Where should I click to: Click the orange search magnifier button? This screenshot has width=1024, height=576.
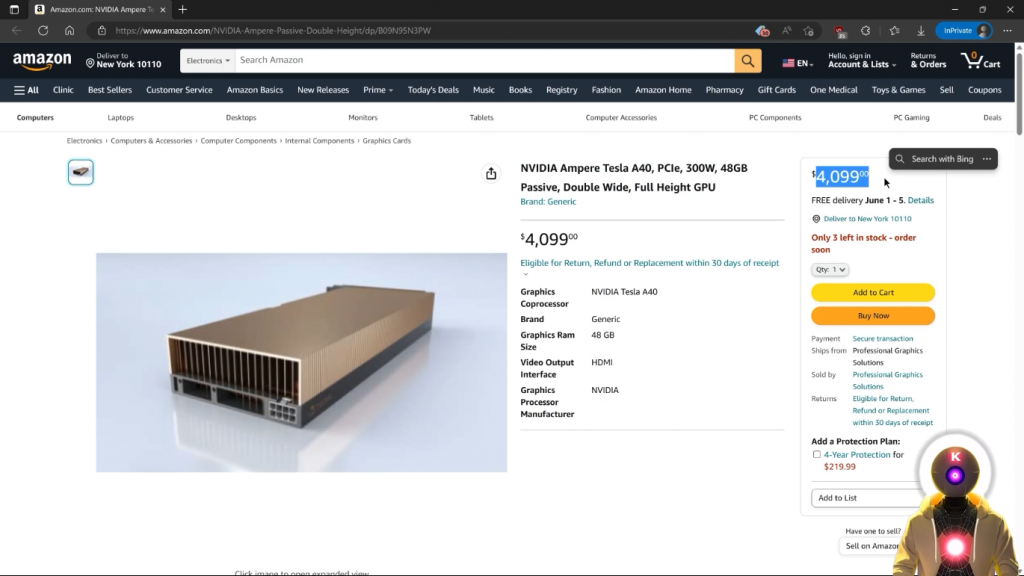pyautogui.click(x=748, y=61)
